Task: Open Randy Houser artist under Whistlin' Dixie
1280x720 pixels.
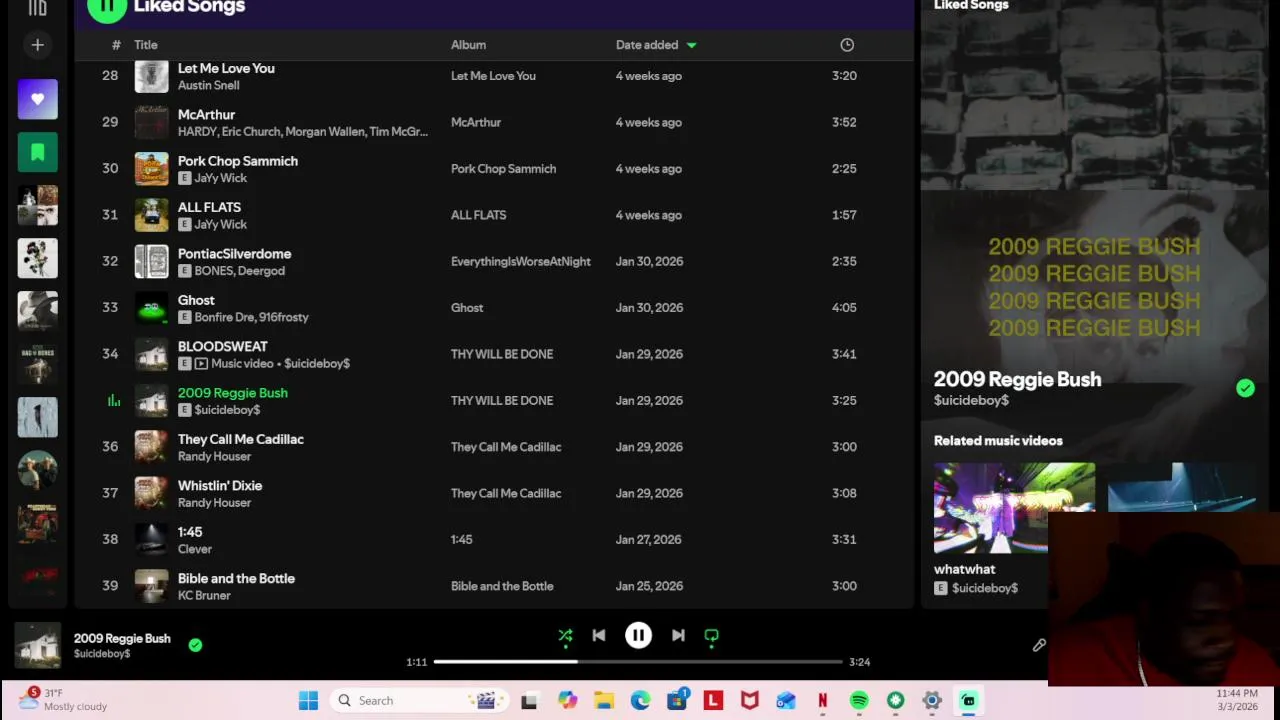Action: (214, 502)
